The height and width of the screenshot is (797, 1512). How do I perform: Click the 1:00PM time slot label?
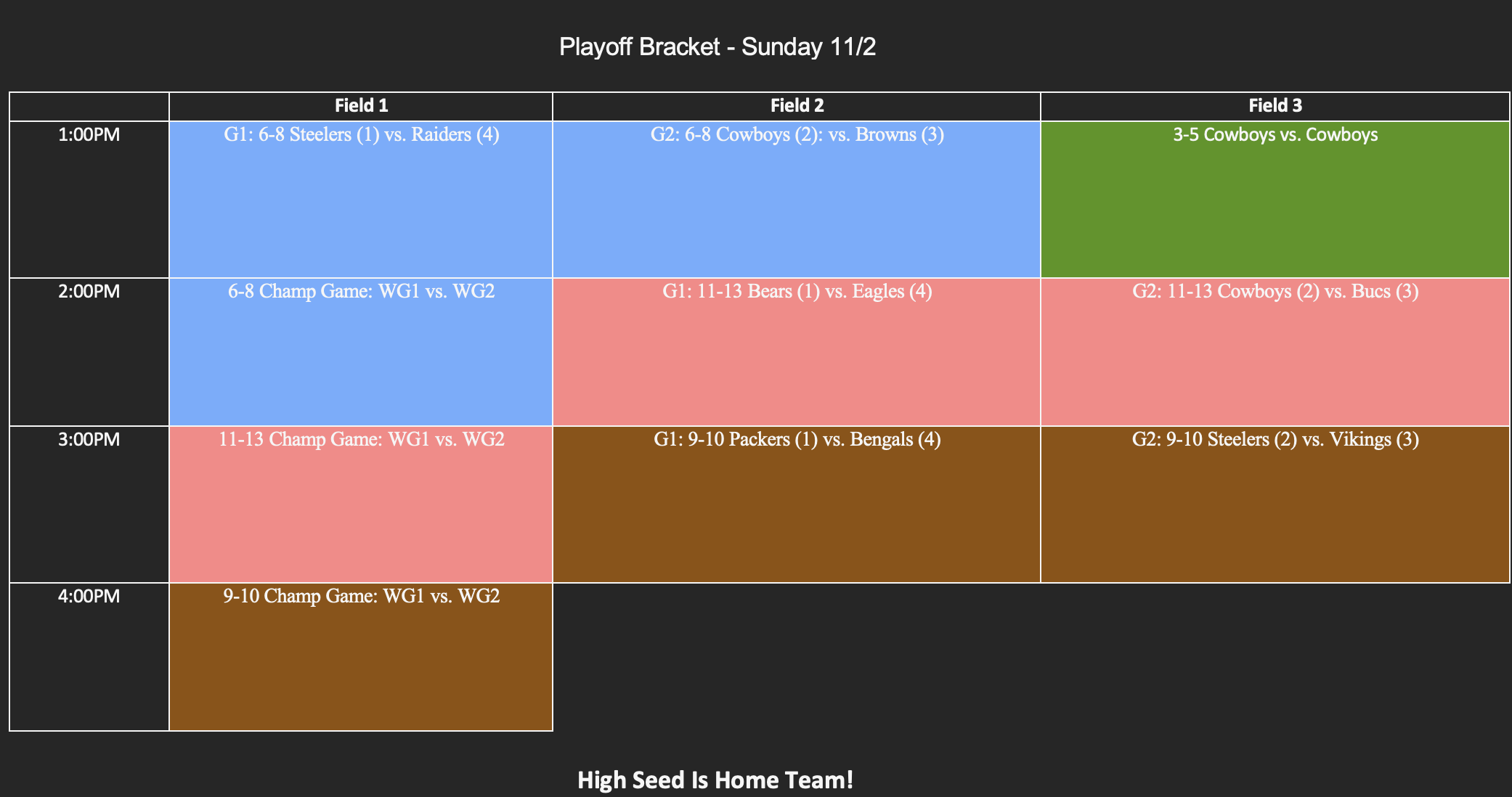[89, 135]
